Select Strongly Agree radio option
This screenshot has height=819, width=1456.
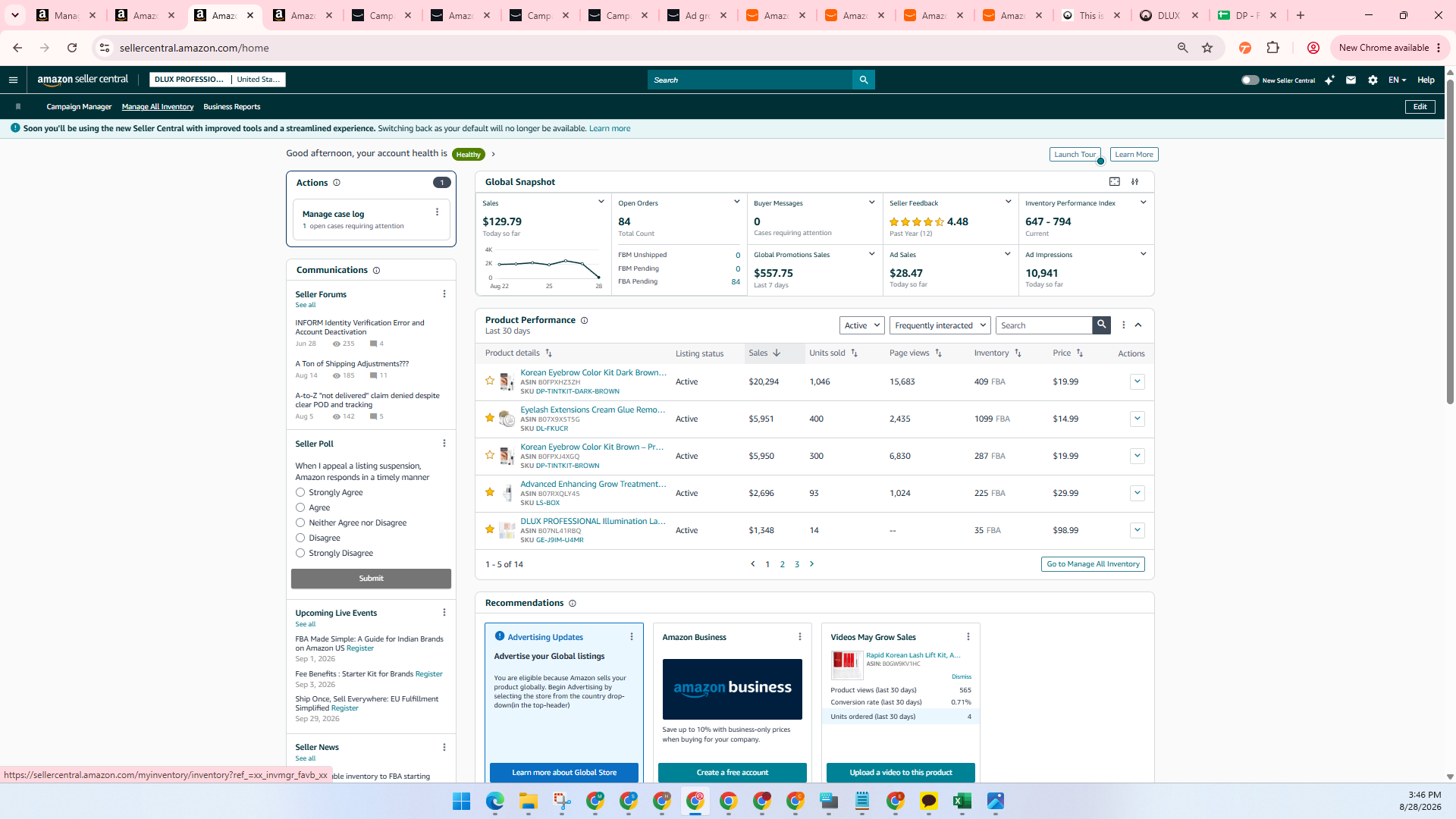[300, 493]
